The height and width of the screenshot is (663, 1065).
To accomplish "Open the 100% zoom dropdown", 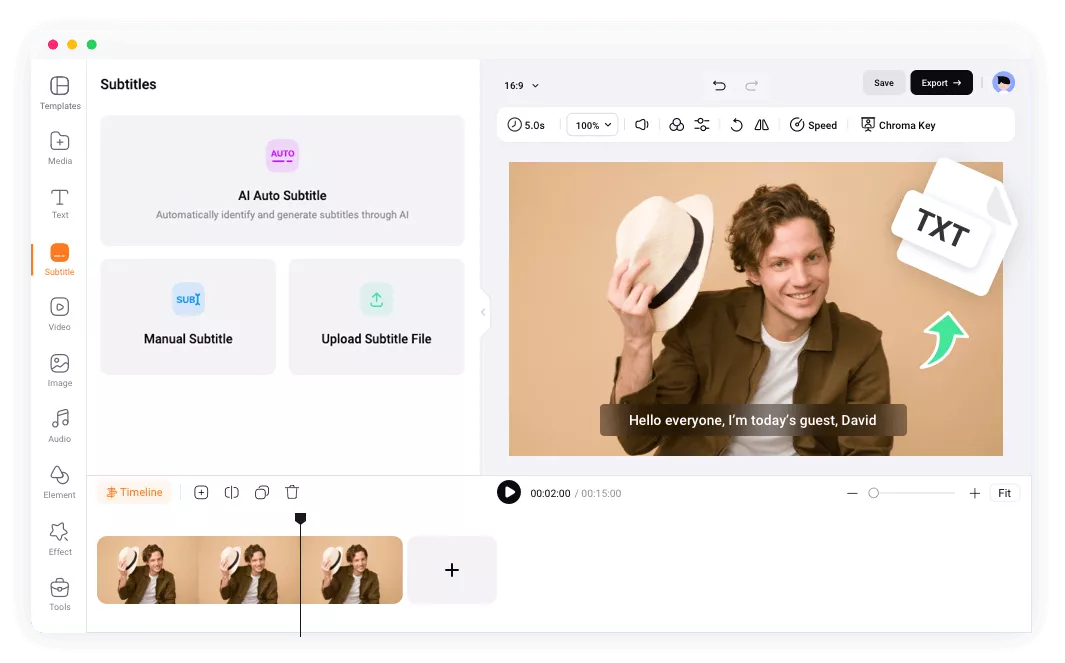I will point(593,125).
